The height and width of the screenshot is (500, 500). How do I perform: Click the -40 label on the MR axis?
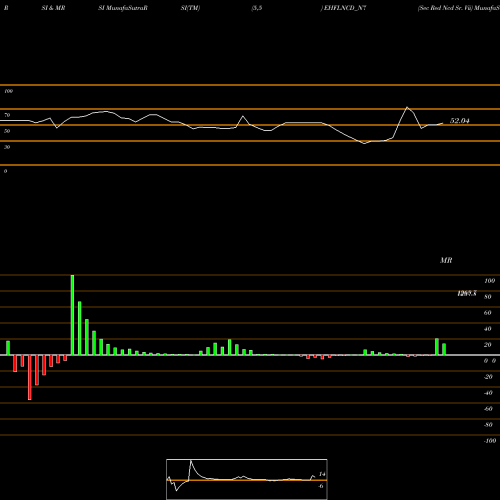[x=488, y=393]
